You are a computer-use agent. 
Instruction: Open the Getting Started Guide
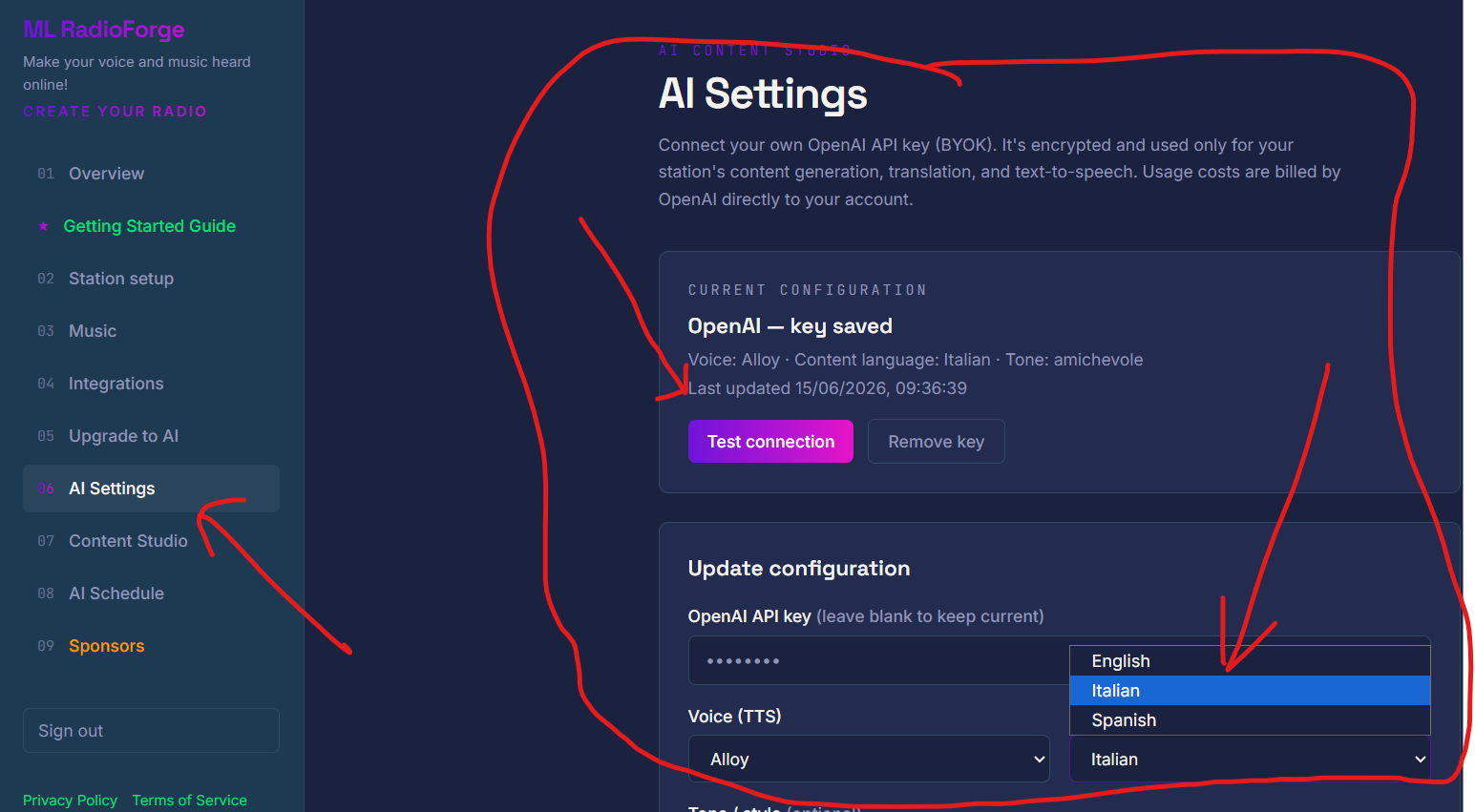point(151,226)
